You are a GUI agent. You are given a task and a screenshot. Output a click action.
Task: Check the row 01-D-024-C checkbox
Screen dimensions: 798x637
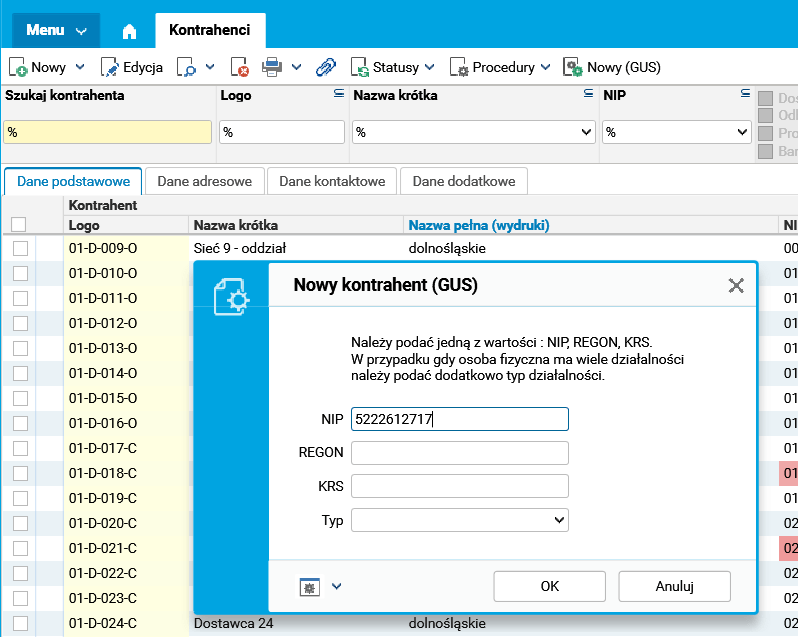20,624
